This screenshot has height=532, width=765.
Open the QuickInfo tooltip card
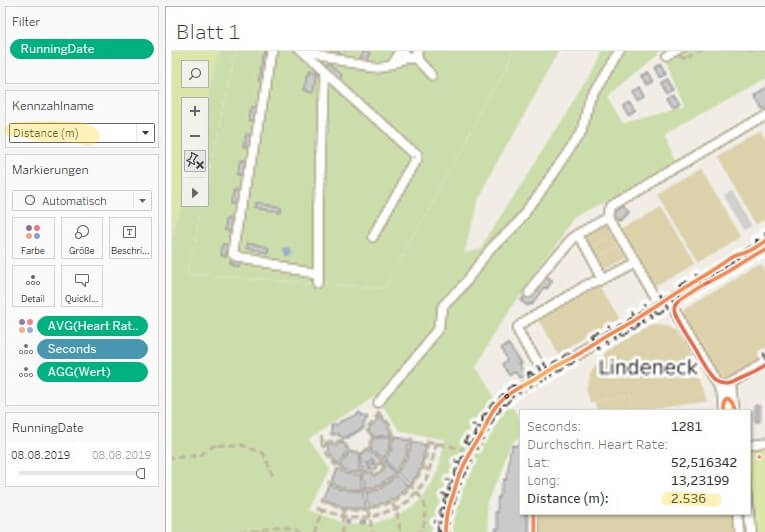click(82, 286)
